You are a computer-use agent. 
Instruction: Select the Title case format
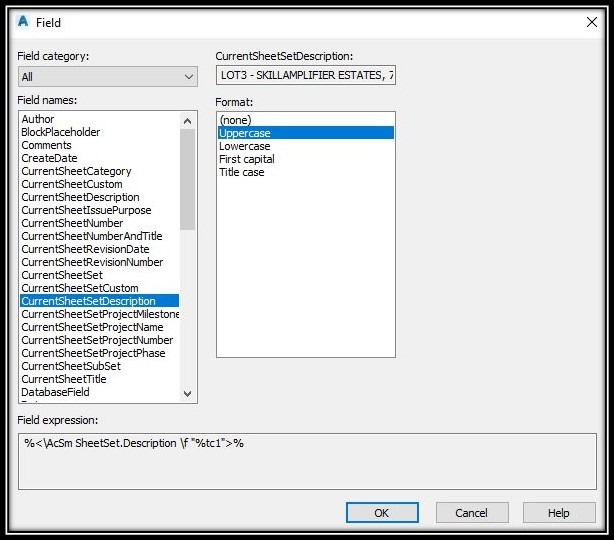[x=306, y=172]
